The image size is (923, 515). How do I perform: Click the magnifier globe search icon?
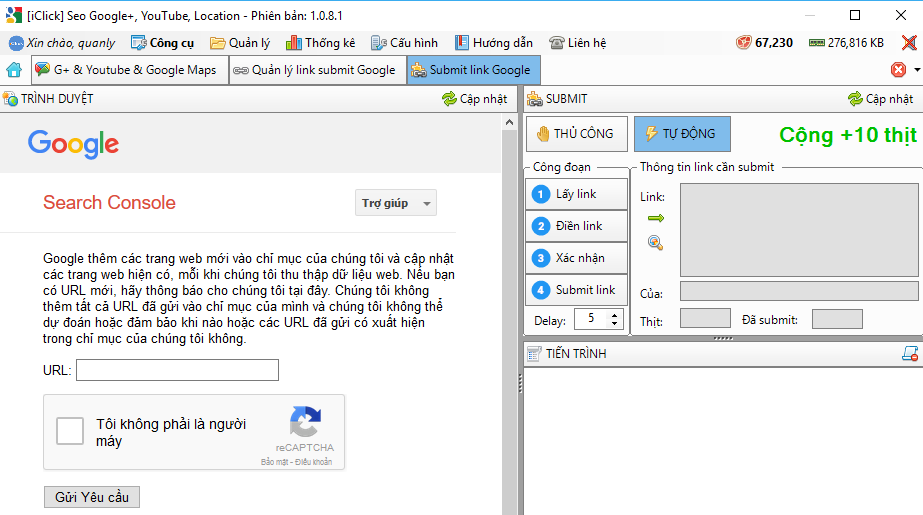(655, 242)
